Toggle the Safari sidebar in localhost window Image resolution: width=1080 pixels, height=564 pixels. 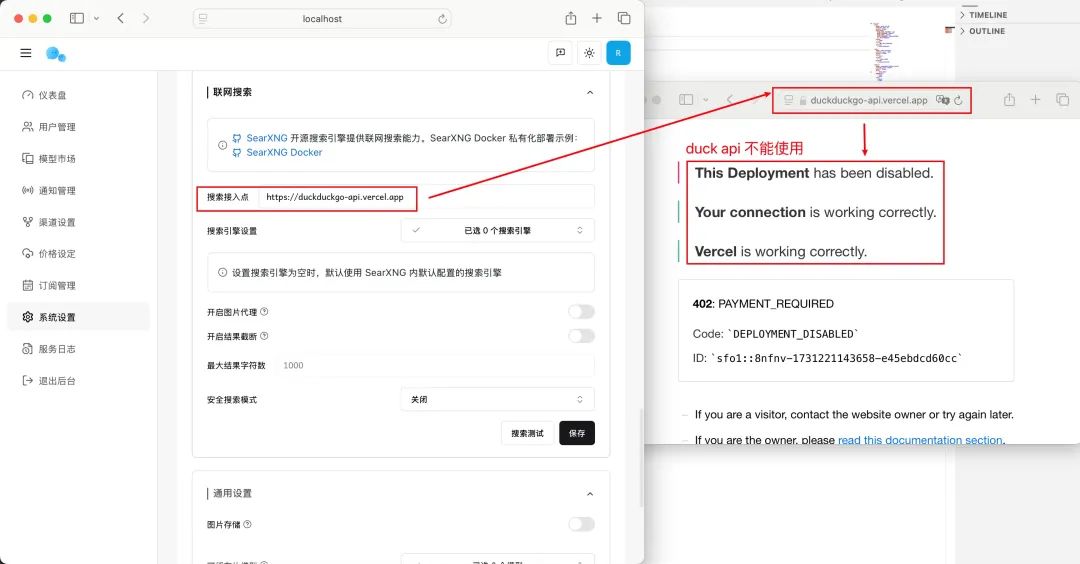(77, 19)
